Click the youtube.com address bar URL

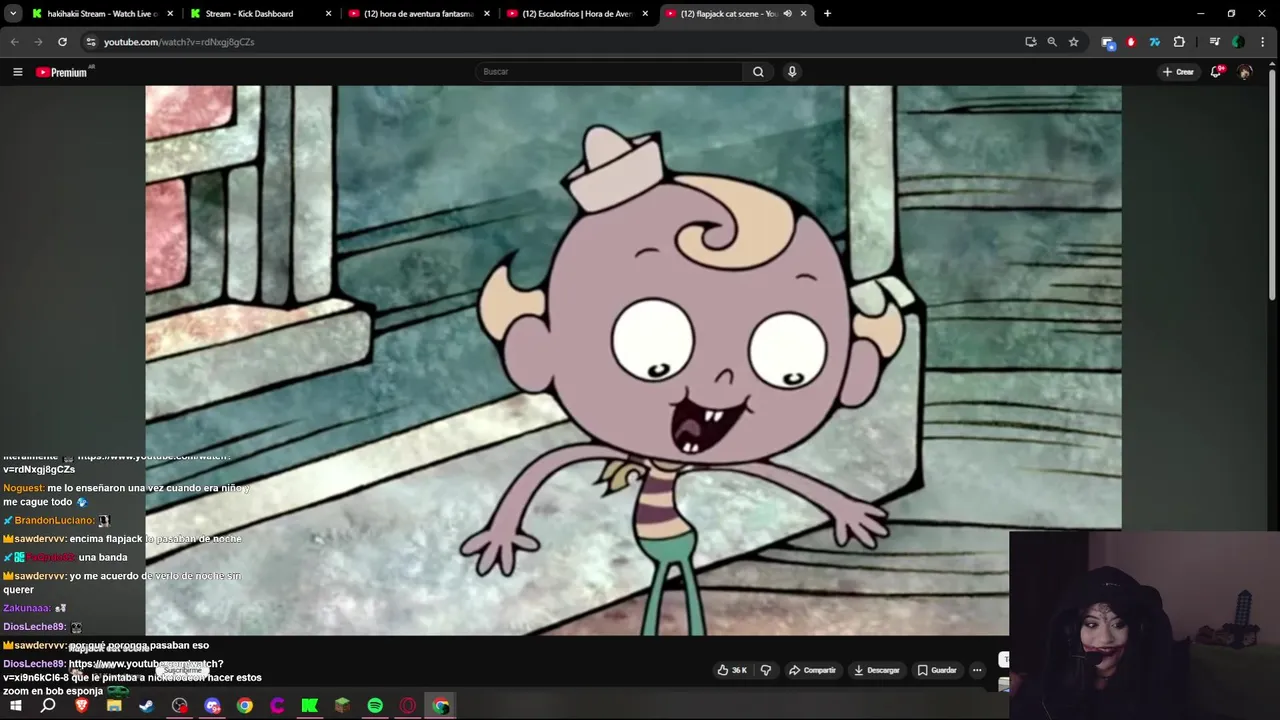coord(179,42)
